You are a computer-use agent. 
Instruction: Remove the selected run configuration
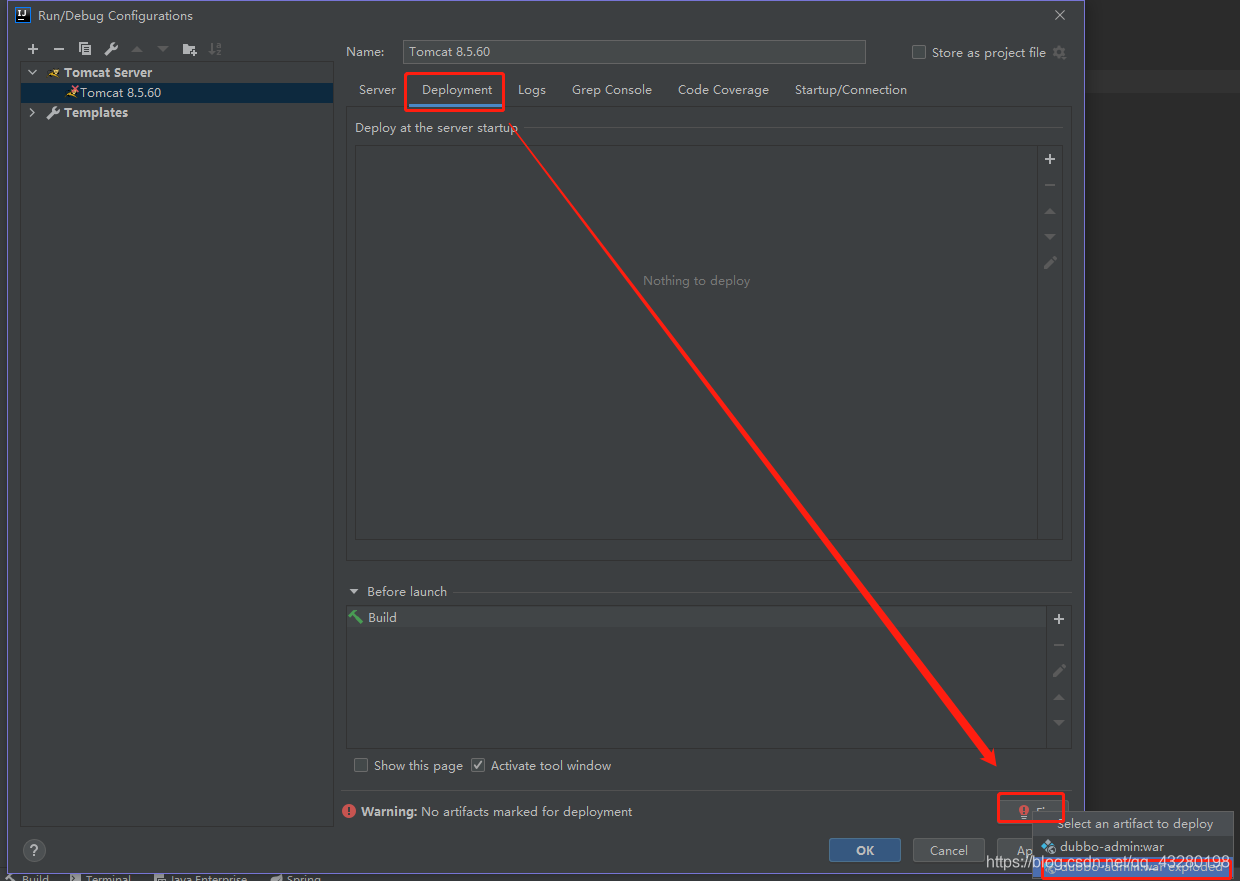[x=59, y=49]
